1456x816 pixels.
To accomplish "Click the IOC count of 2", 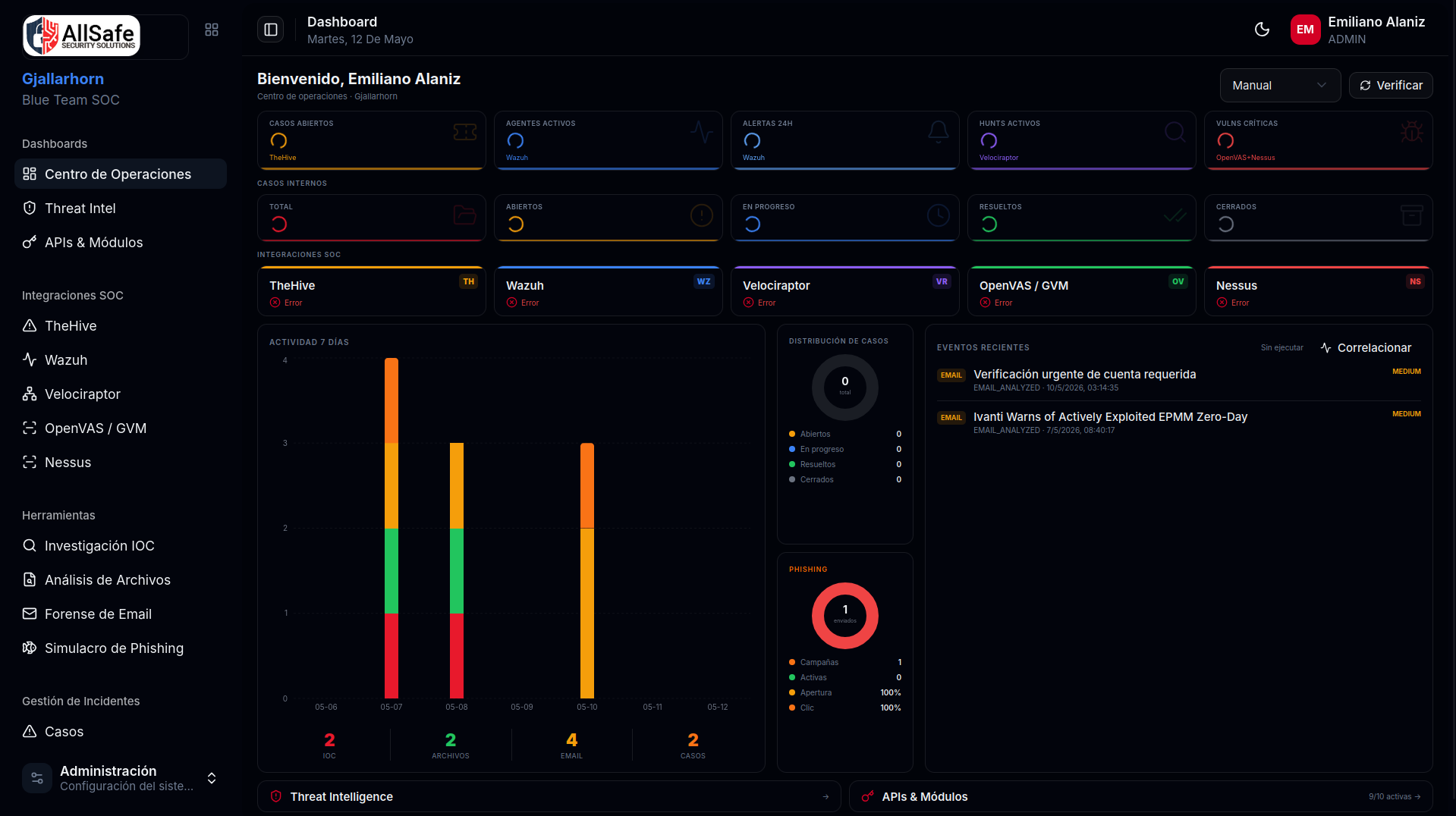I will pyautogui.click(x=329, y=739).
